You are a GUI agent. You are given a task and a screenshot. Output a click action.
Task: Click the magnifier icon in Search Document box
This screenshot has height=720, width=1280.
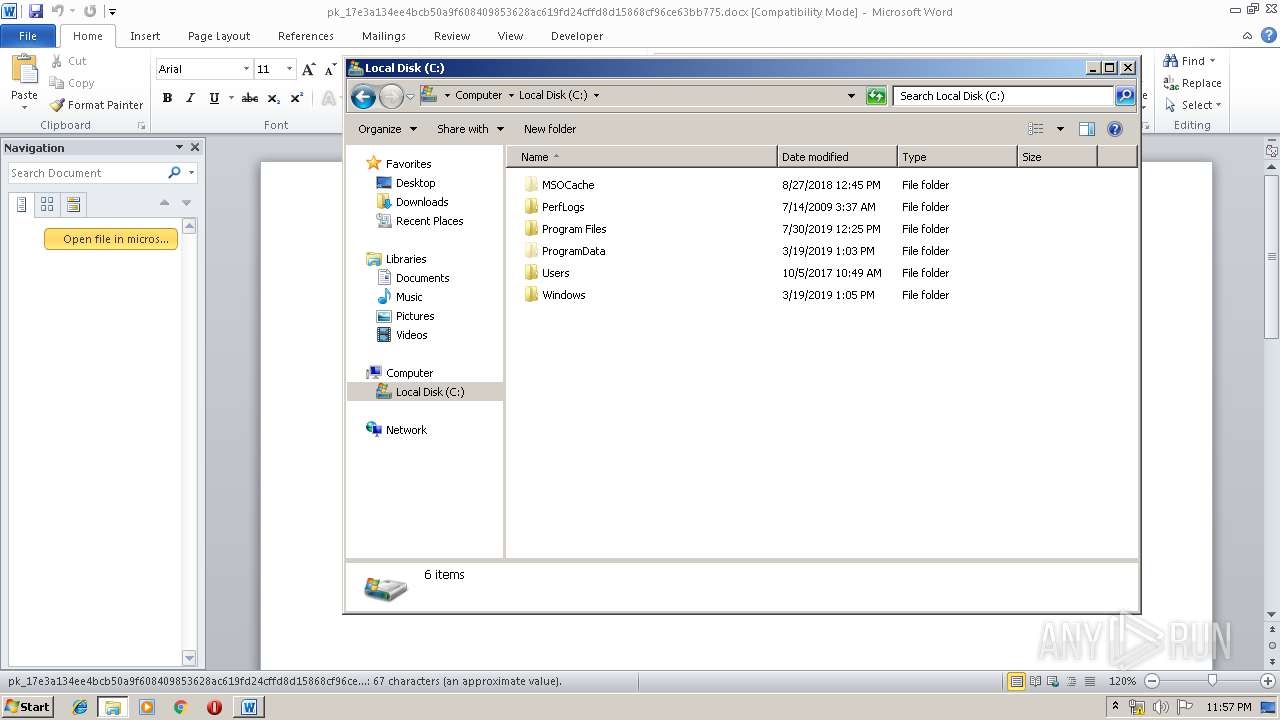coord(174,173)
